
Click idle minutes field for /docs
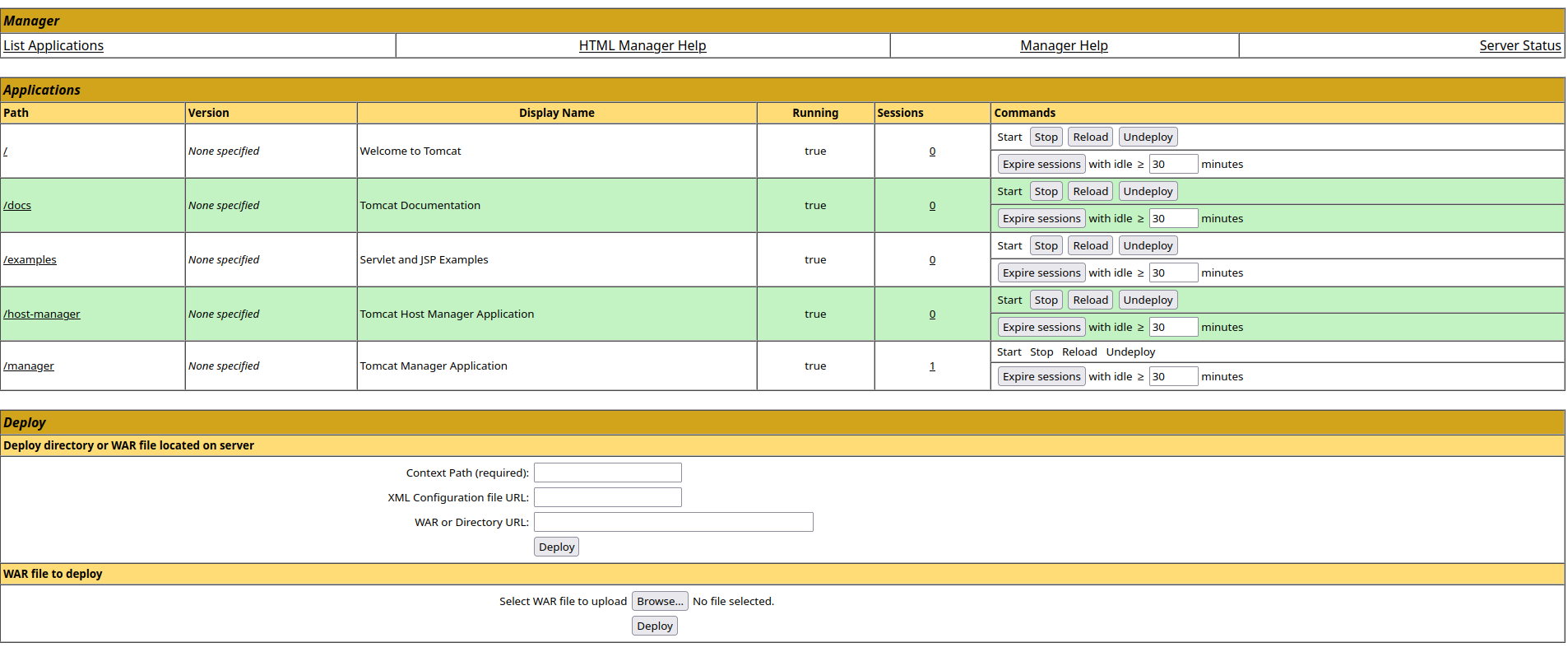click(1173, 219)
